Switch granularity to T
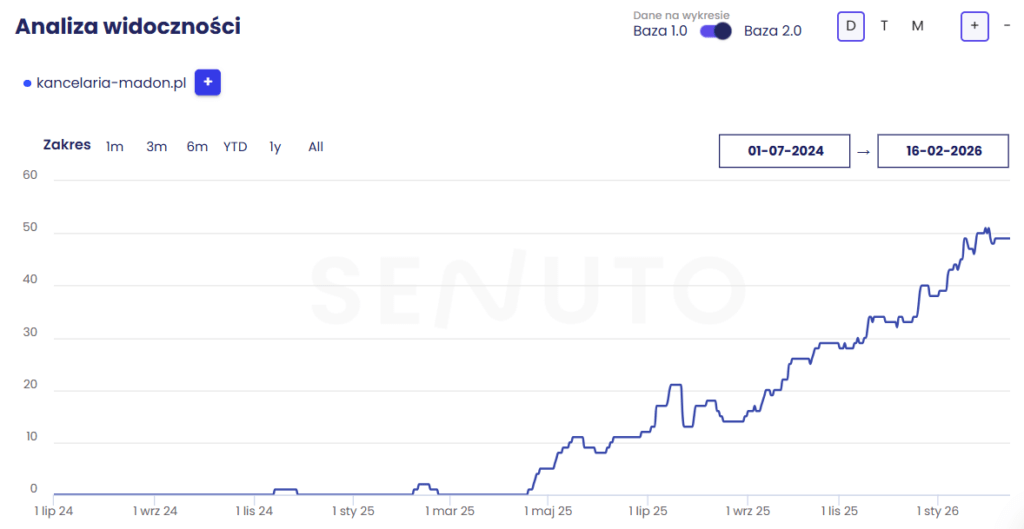 [884, 26]
